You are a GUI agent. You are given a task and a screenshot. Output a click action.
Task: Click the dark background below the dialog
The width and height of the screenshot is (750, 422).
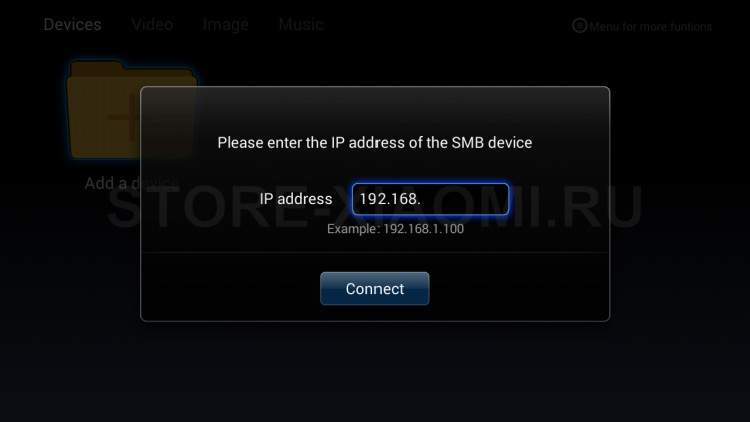375,371
